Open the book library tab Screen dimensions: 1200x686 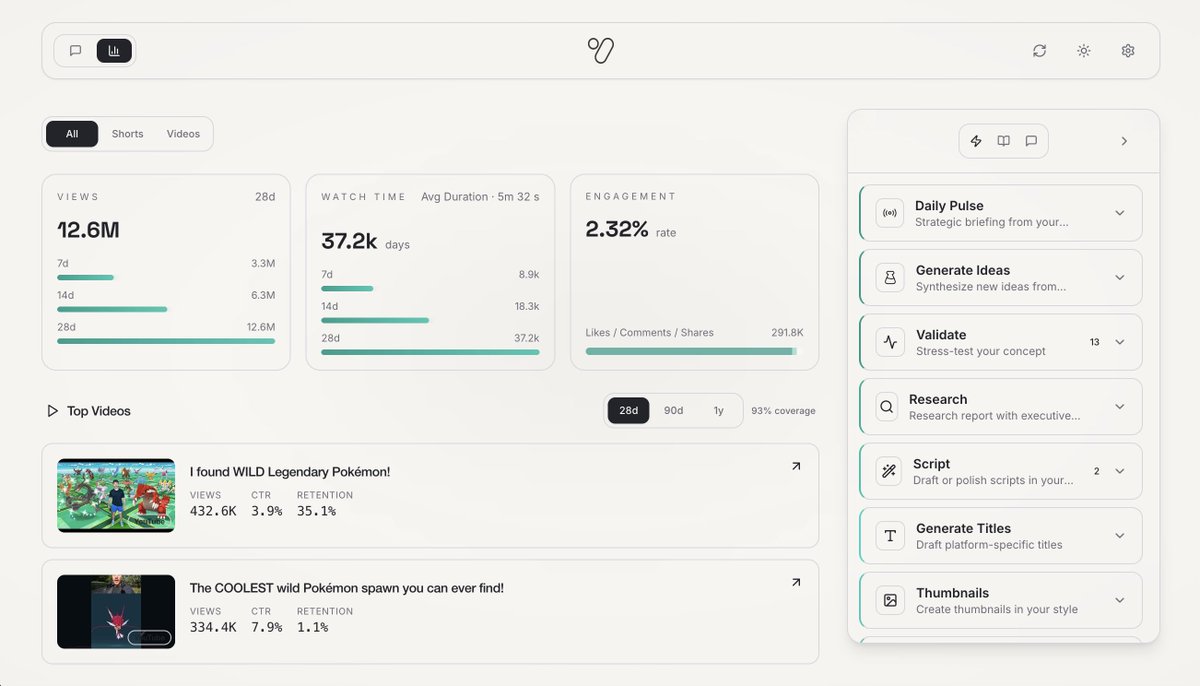pos(1004,141)
